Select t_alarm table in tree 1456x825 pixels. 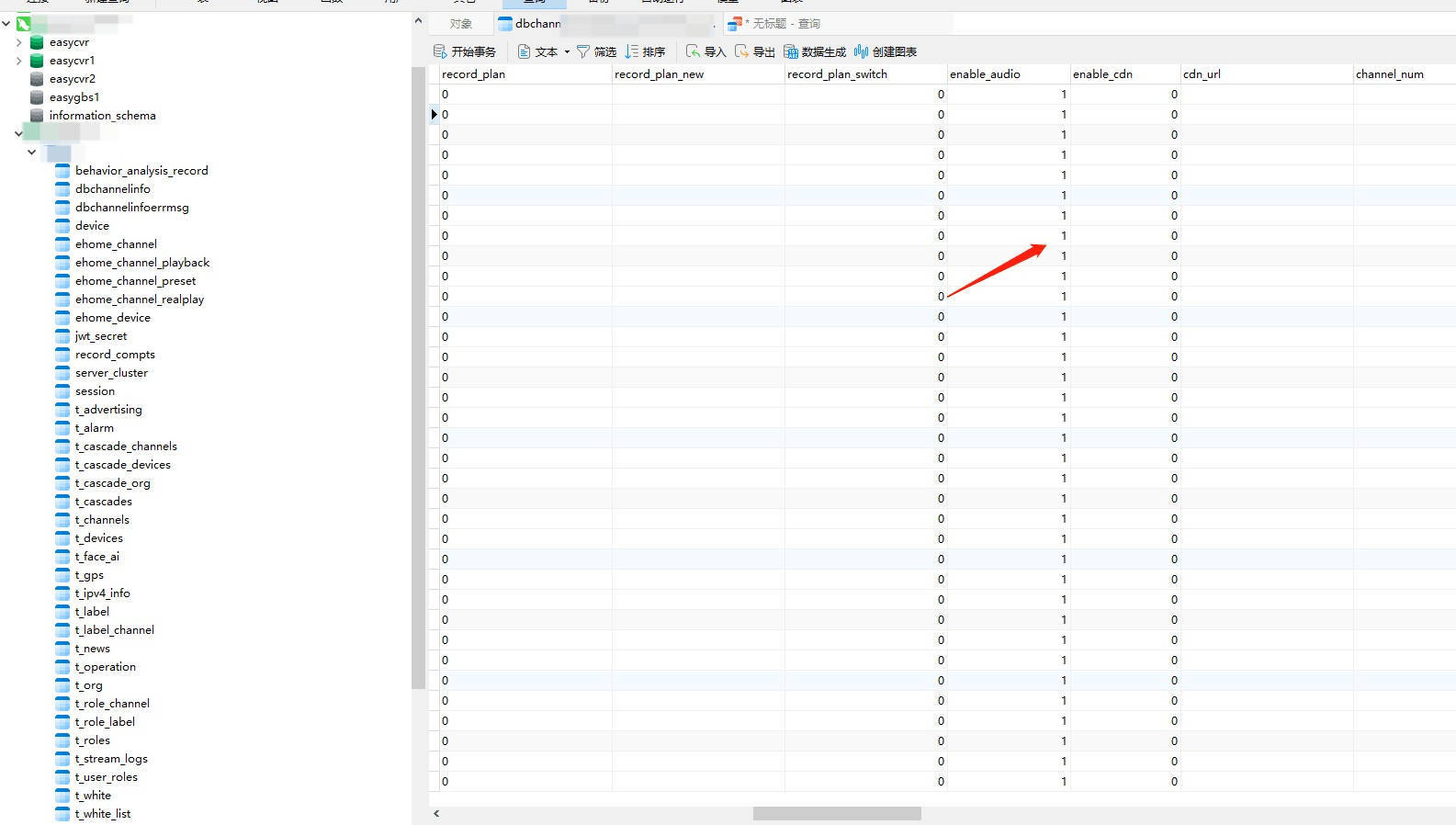pyautogui.click(x=95, y=428)
